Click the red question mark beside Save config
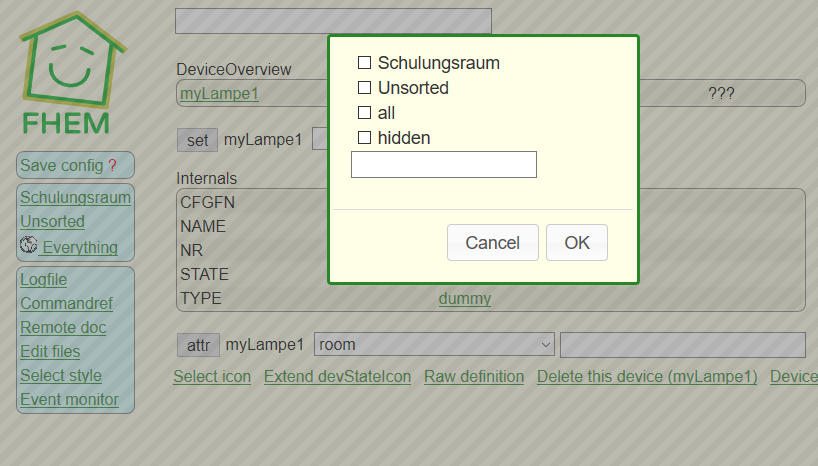This screenshot has height=466, width=818. pos(112,166)
